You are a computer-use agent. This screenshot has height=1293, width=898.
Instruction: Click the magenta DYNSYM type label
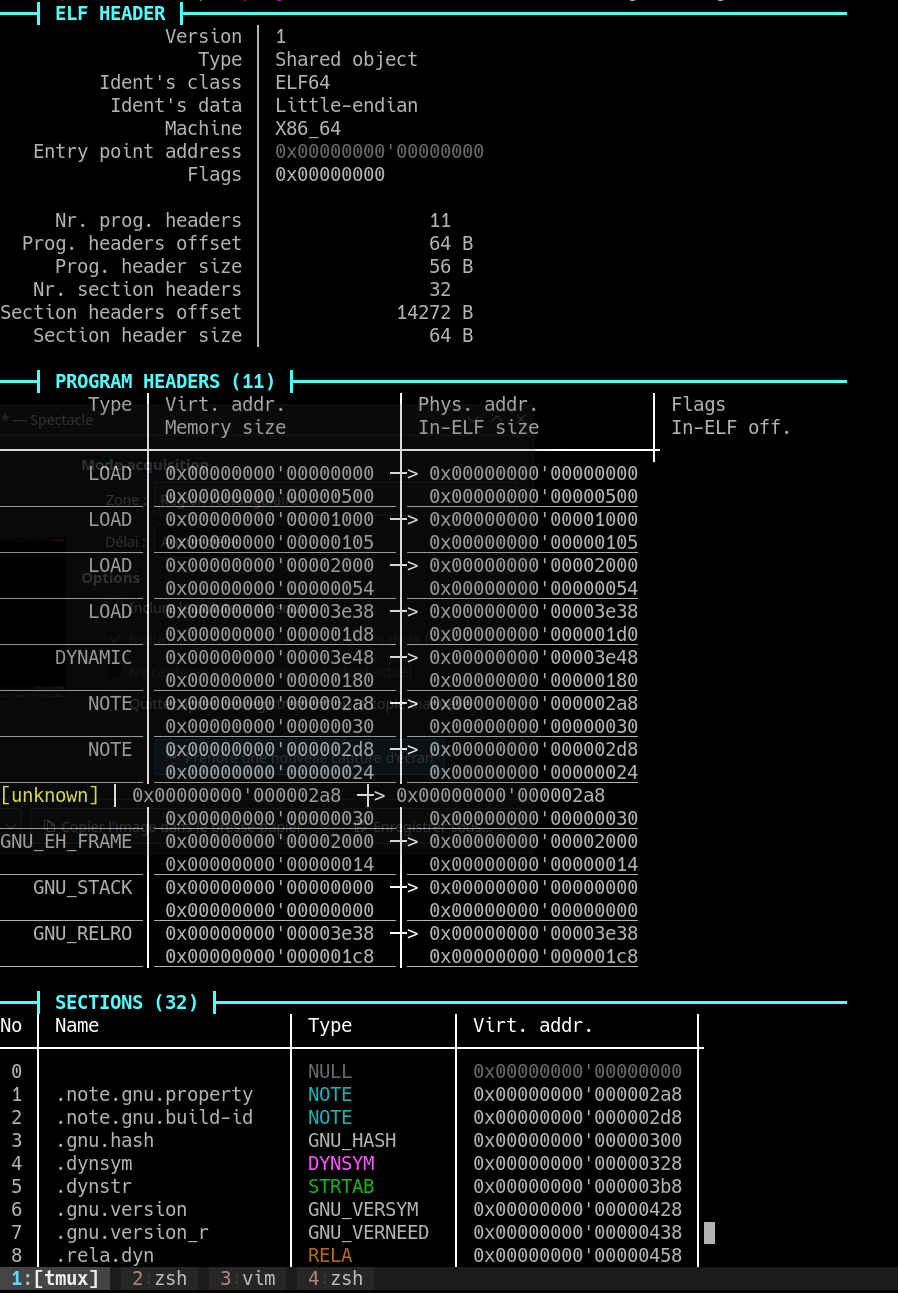341,1163
